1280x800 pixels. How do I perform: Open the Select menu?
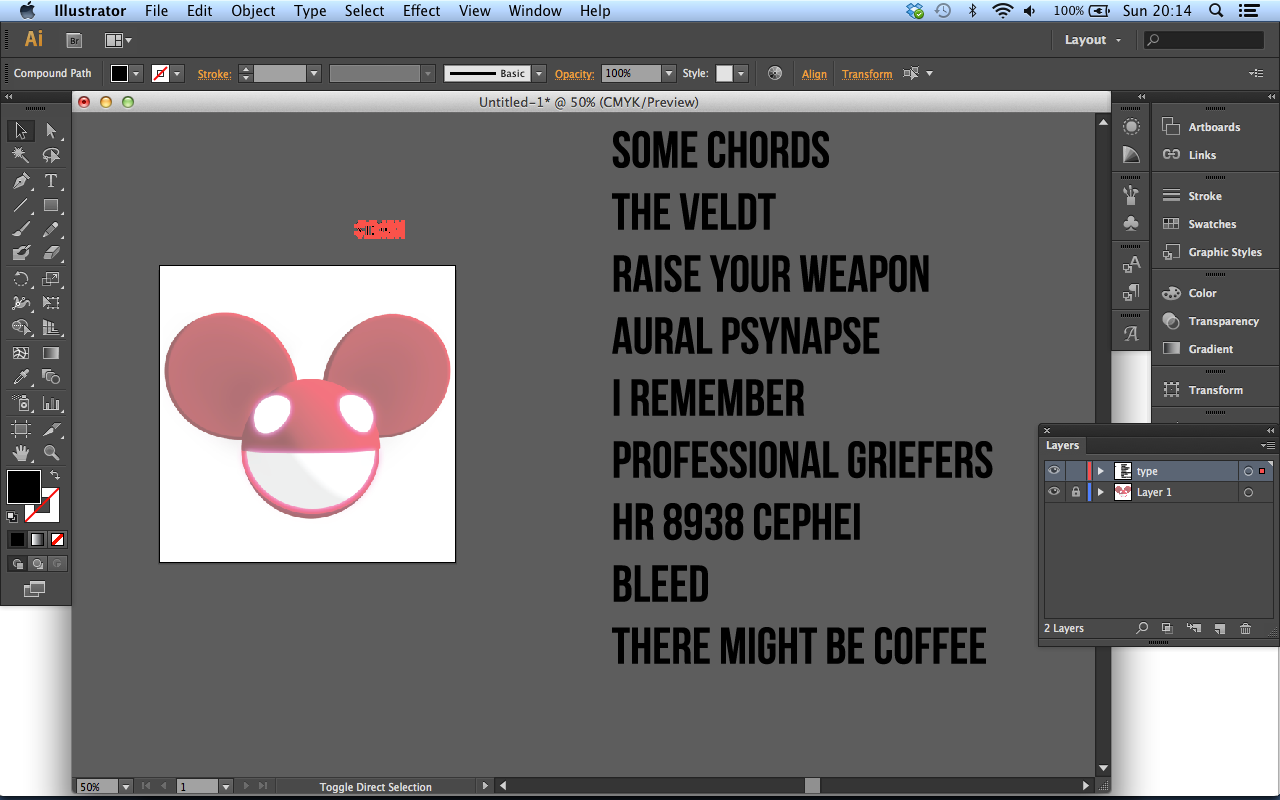pyautogui.click(x=364, y=11)
